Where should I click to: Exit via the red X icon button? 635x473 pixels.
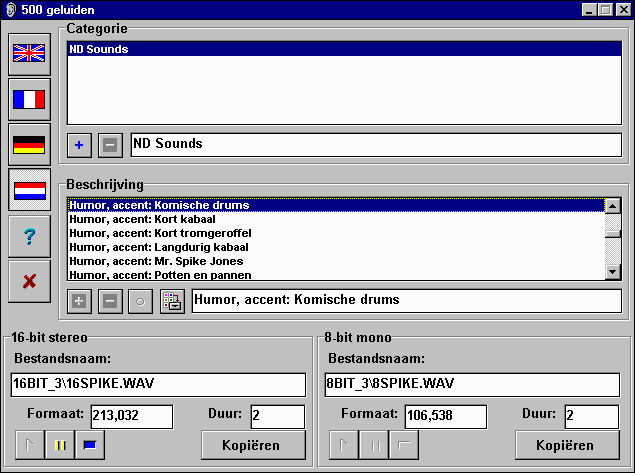pyautogui.click(x=29, y=281)
